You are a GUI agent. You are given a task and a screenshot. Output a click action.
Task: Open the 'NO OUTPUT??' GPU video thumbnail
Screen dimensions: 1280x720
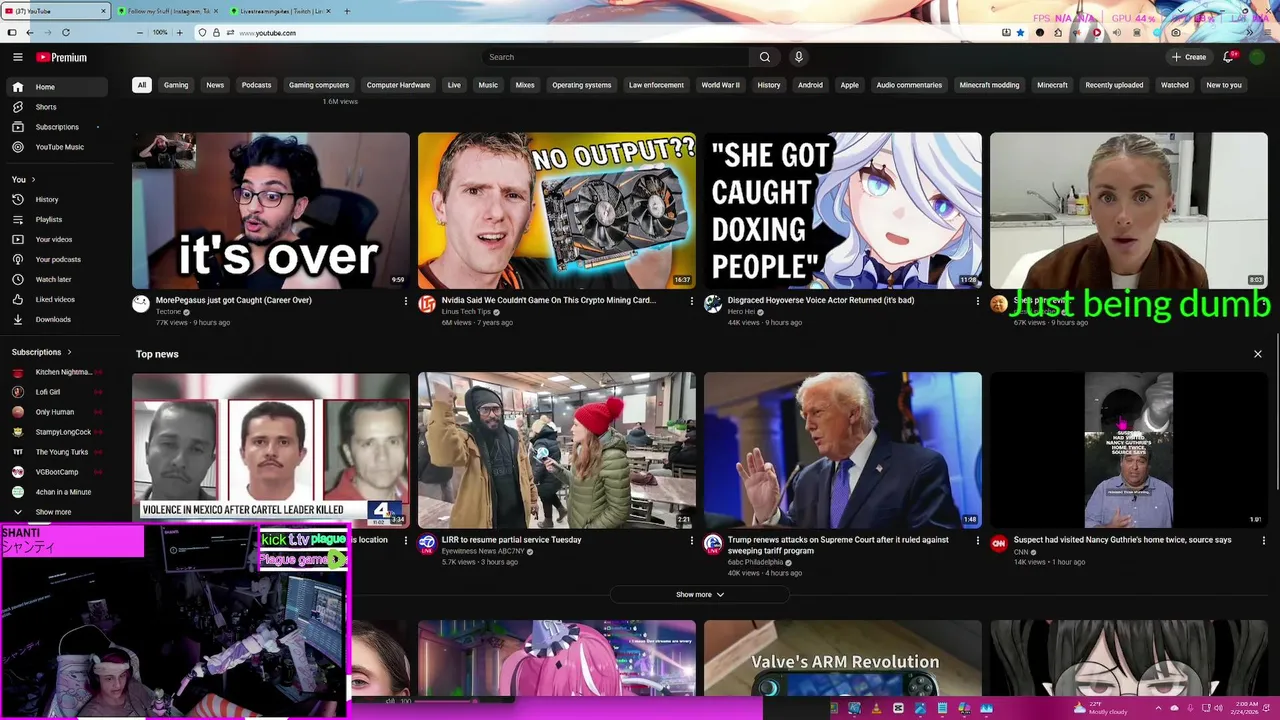(557, 211)
